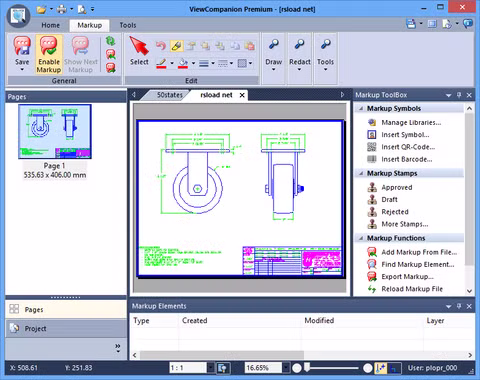This screenshot has height=380, width=480.
Task: Click Insert QR-Code
Action: [401, 147]
